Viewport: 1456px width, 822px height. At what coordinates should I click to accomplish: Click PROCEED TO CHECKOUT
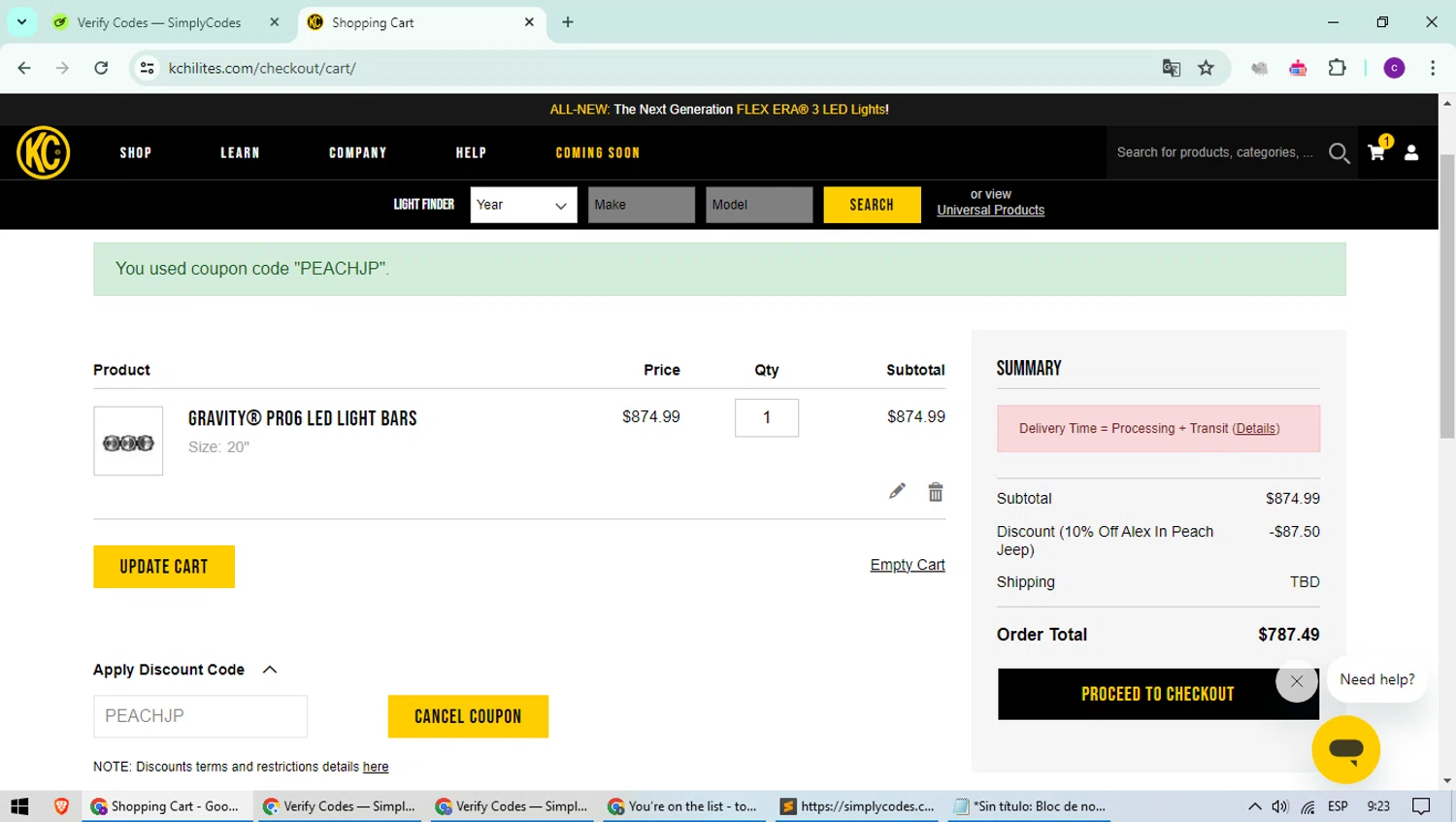pyautogui.click(x=1158, y=694)
